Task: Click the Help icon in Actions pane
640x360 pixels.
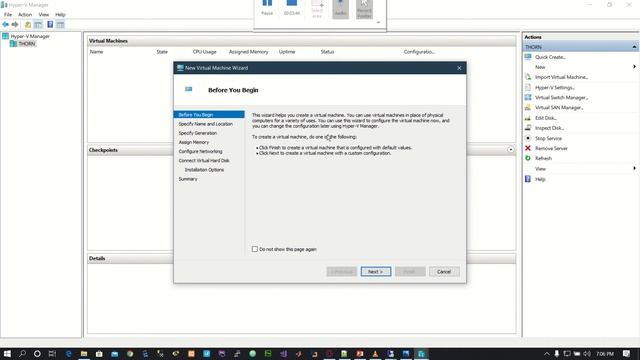Action: point(528,179)
